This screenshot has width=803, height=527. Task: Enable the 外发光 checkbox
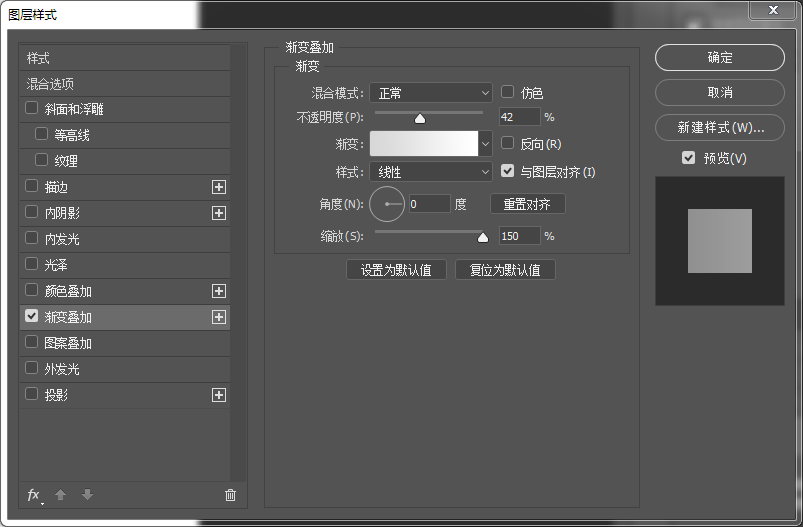[x=31, y=368]
